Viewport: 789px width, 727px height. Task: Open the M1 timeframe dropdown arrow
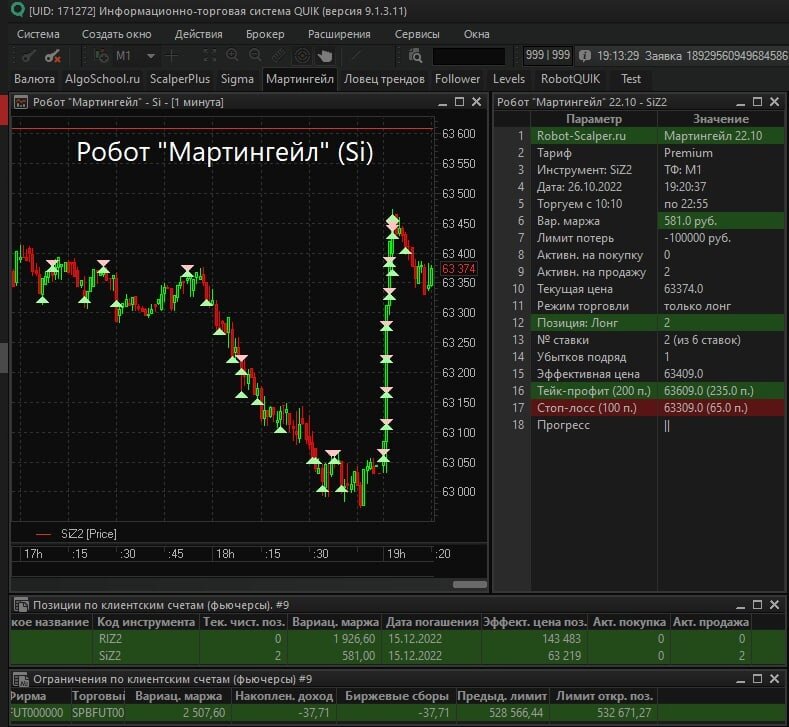150,56
